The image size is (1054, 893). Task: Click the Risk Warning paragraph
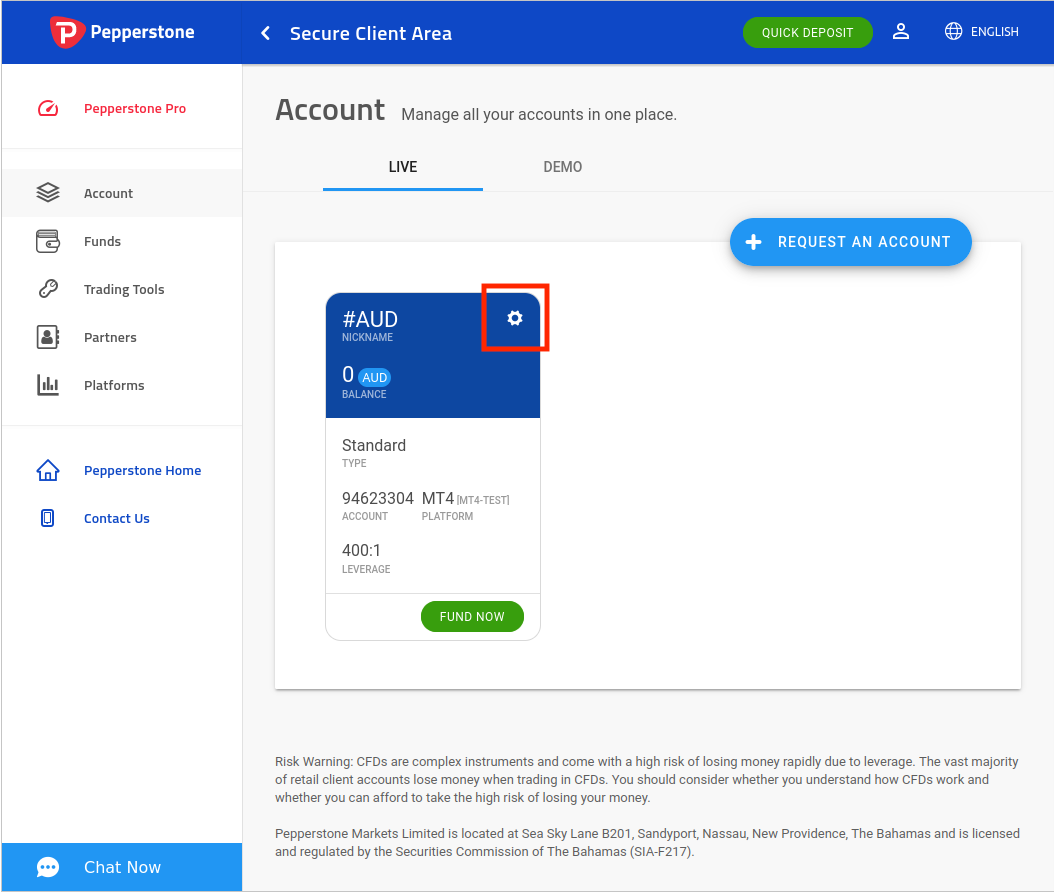click(x=647, y=780)
